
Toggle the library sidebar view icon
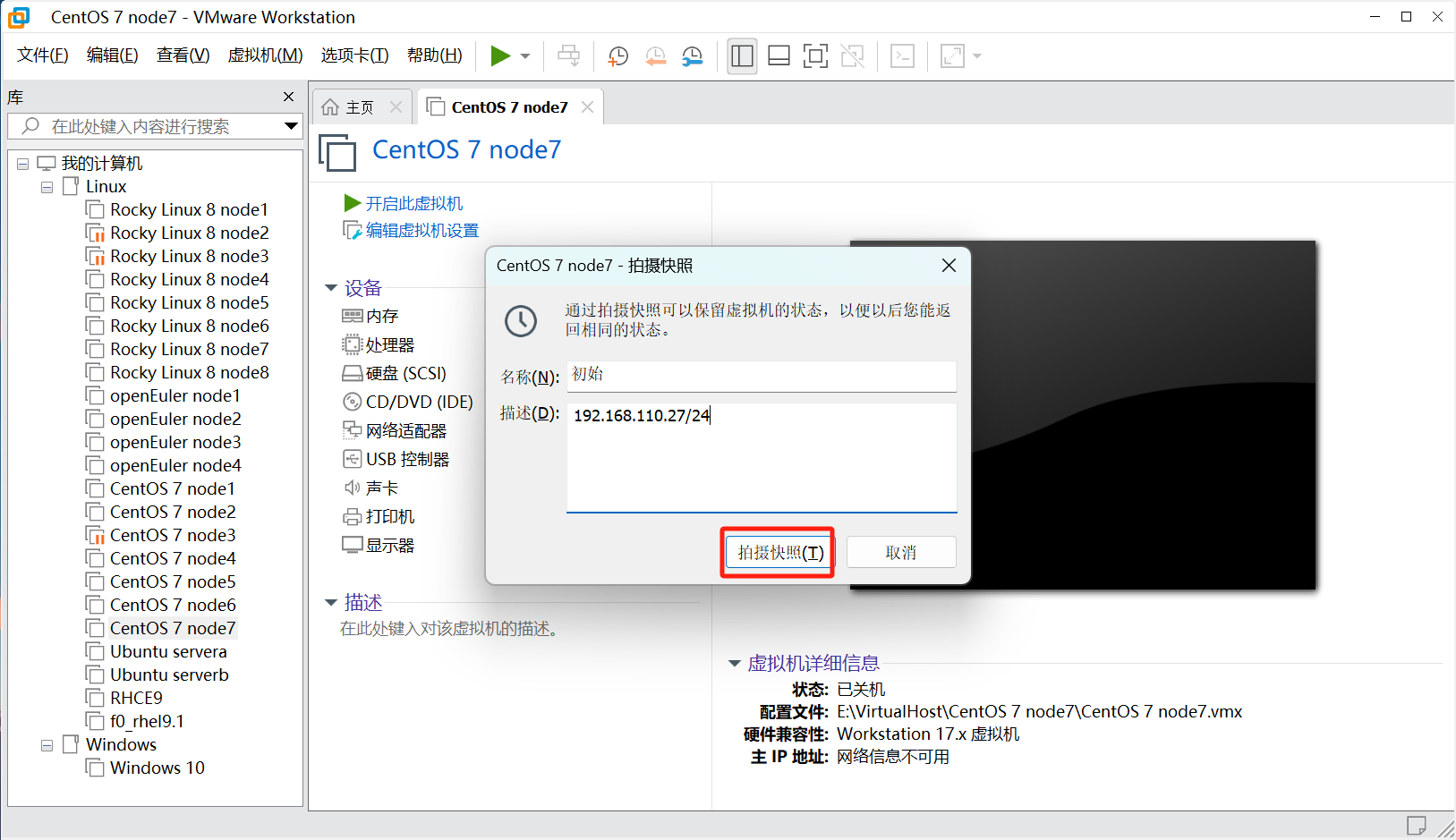[x=742, y=56]
